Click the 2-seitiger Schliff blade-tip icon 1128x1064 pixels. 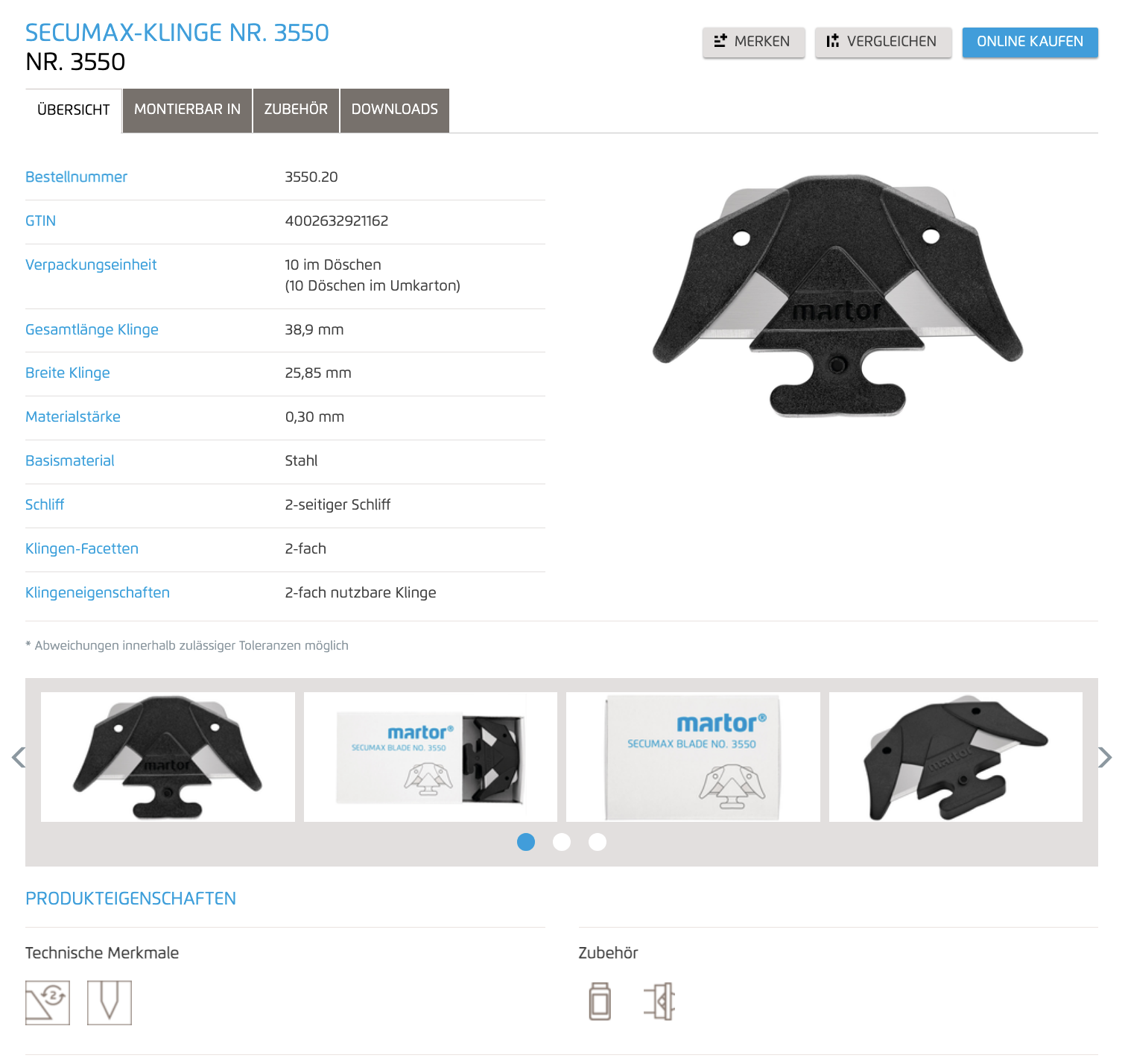point(110,1002)
